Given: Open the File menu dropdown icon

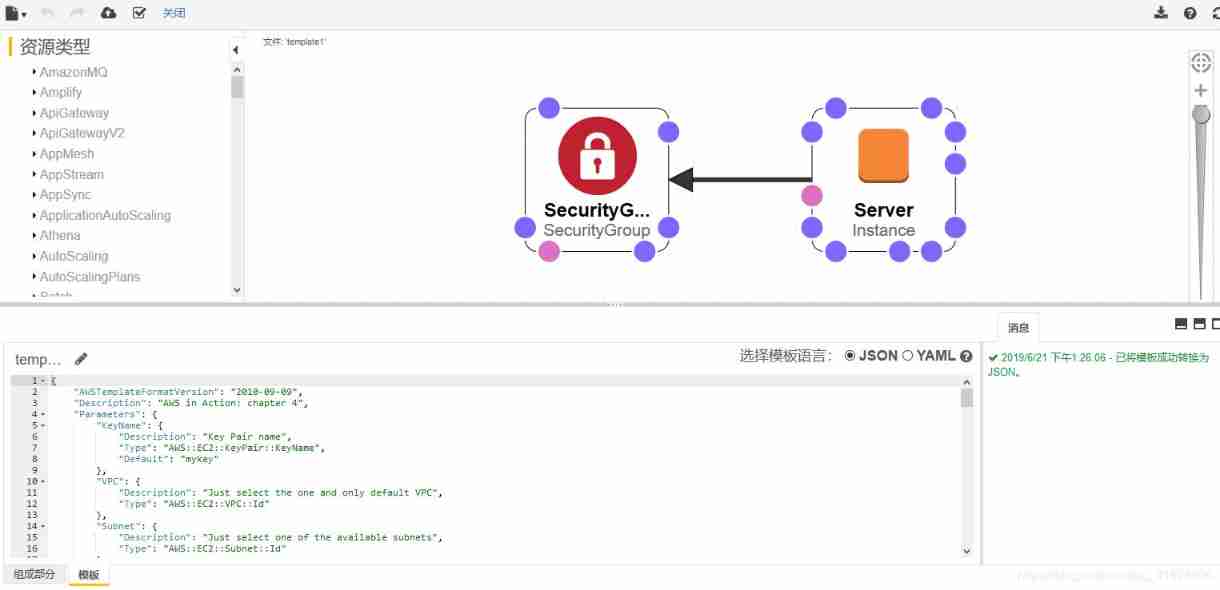Looking at the screenshot, I should pyautogui.click(x=16, y=13).
